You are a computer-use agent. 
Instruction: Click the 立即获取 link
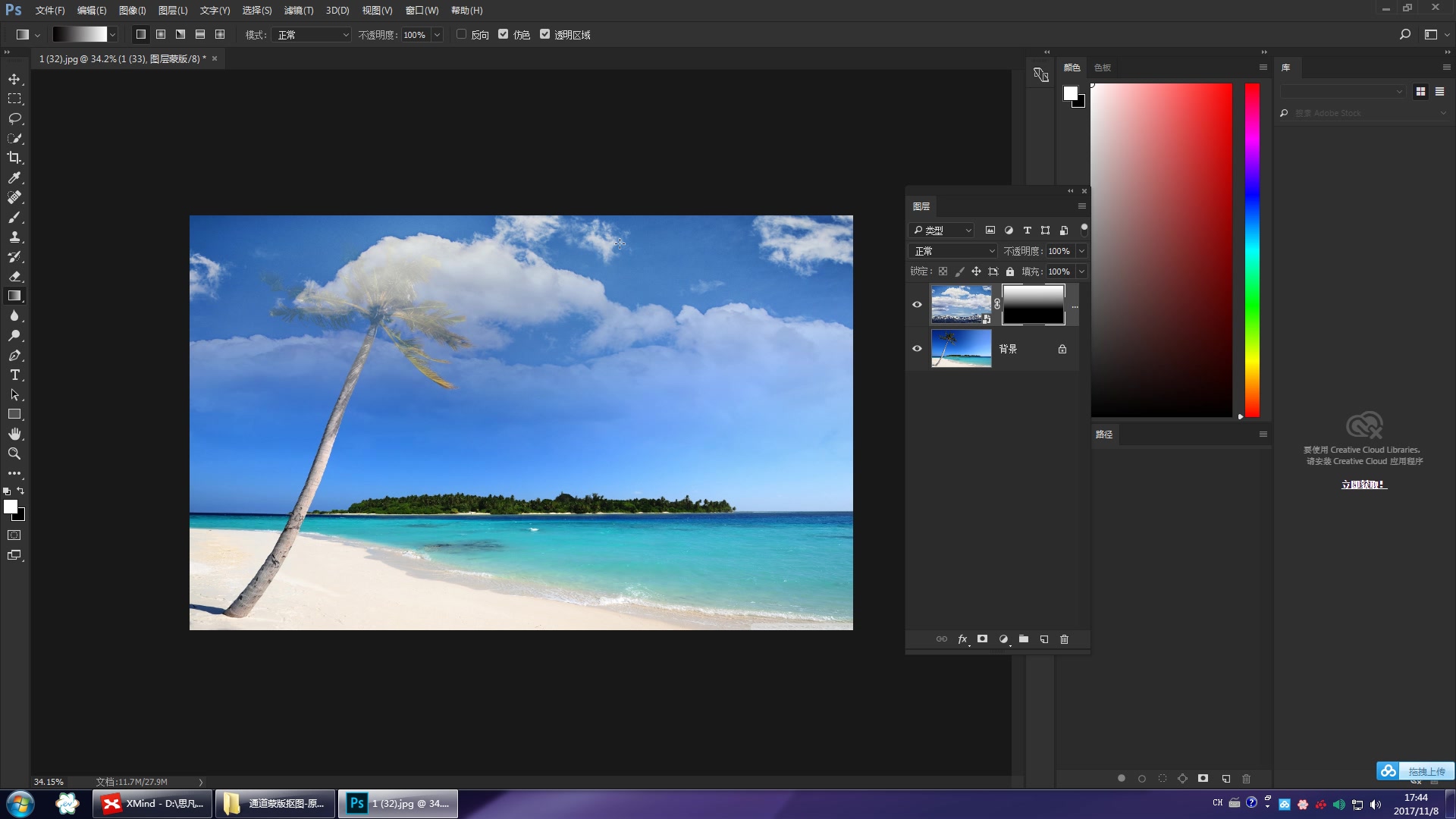pyautogui.click(x=1363, y=485)
